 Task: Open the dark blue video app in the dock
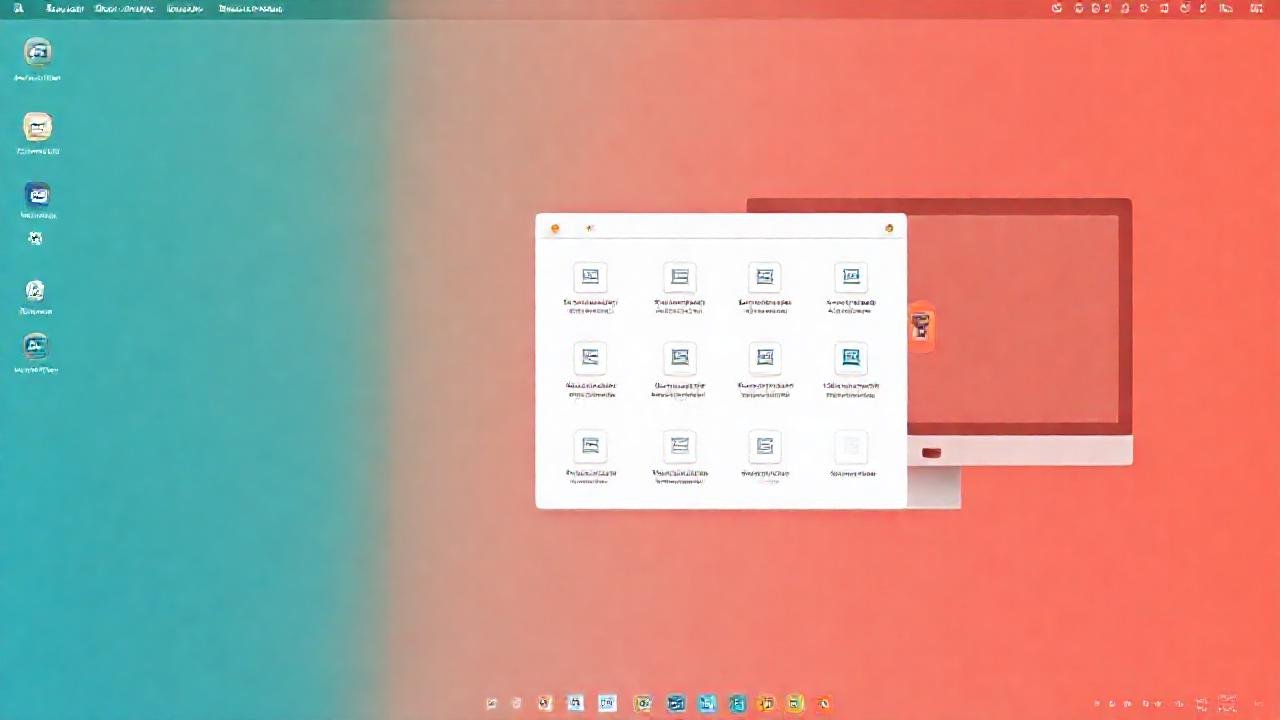[676, 703]
